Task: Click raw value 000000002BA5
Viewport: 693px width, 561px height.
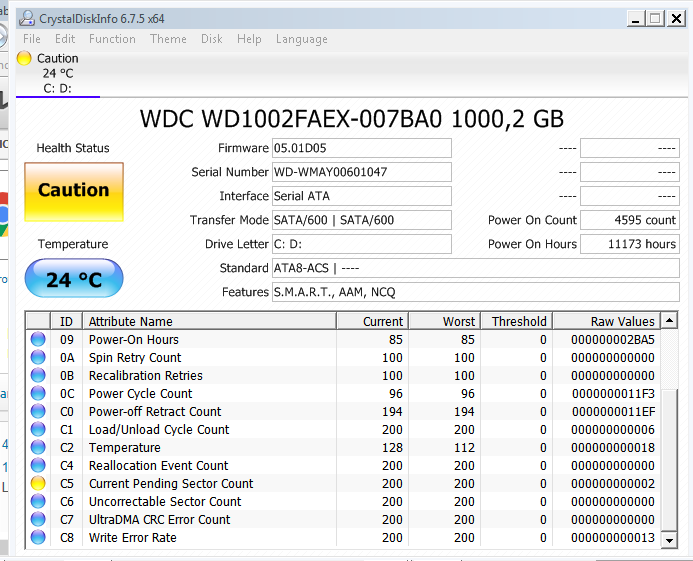Action: click(613, 339)
